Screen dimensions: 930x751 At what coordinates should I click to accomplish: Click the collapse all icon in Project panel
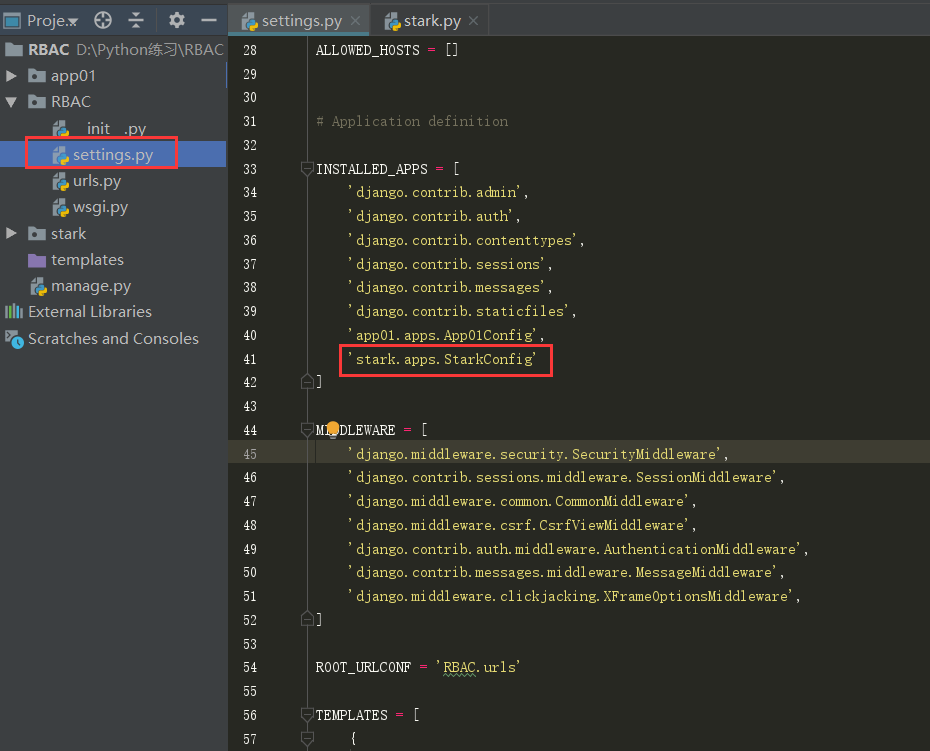[x=136, y=20]
